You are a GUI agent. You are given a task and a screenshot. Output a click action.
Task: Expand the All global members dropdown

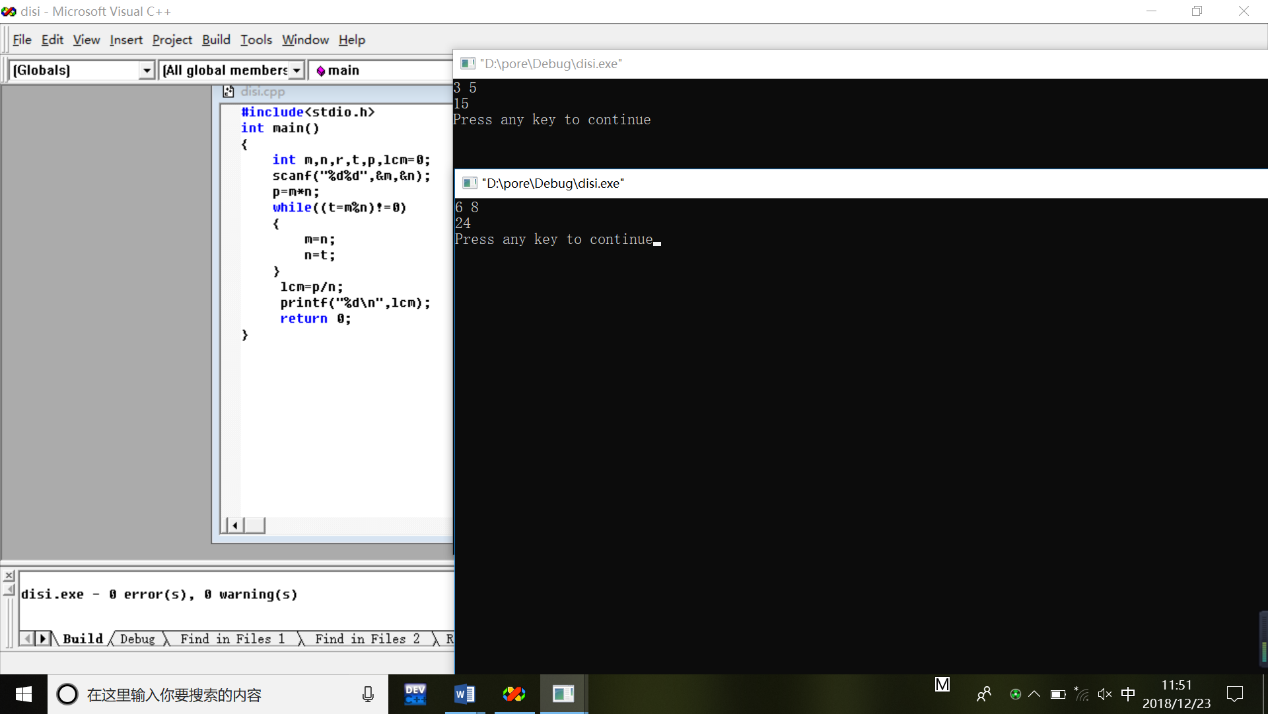pos(297,70)
